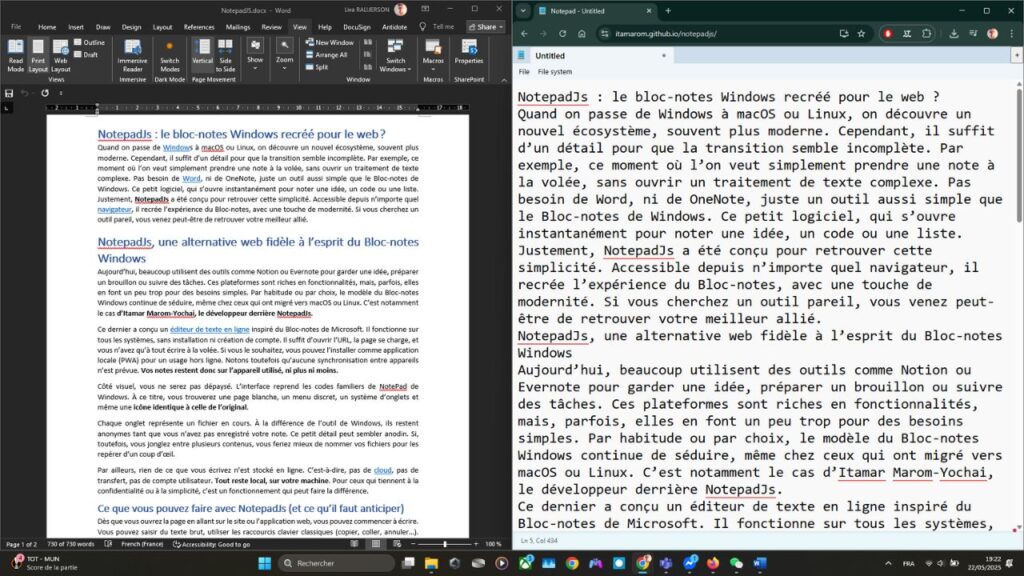The image size is (1024, 576).
Task: Open a New Window in Word
Action: click(330, 42)
